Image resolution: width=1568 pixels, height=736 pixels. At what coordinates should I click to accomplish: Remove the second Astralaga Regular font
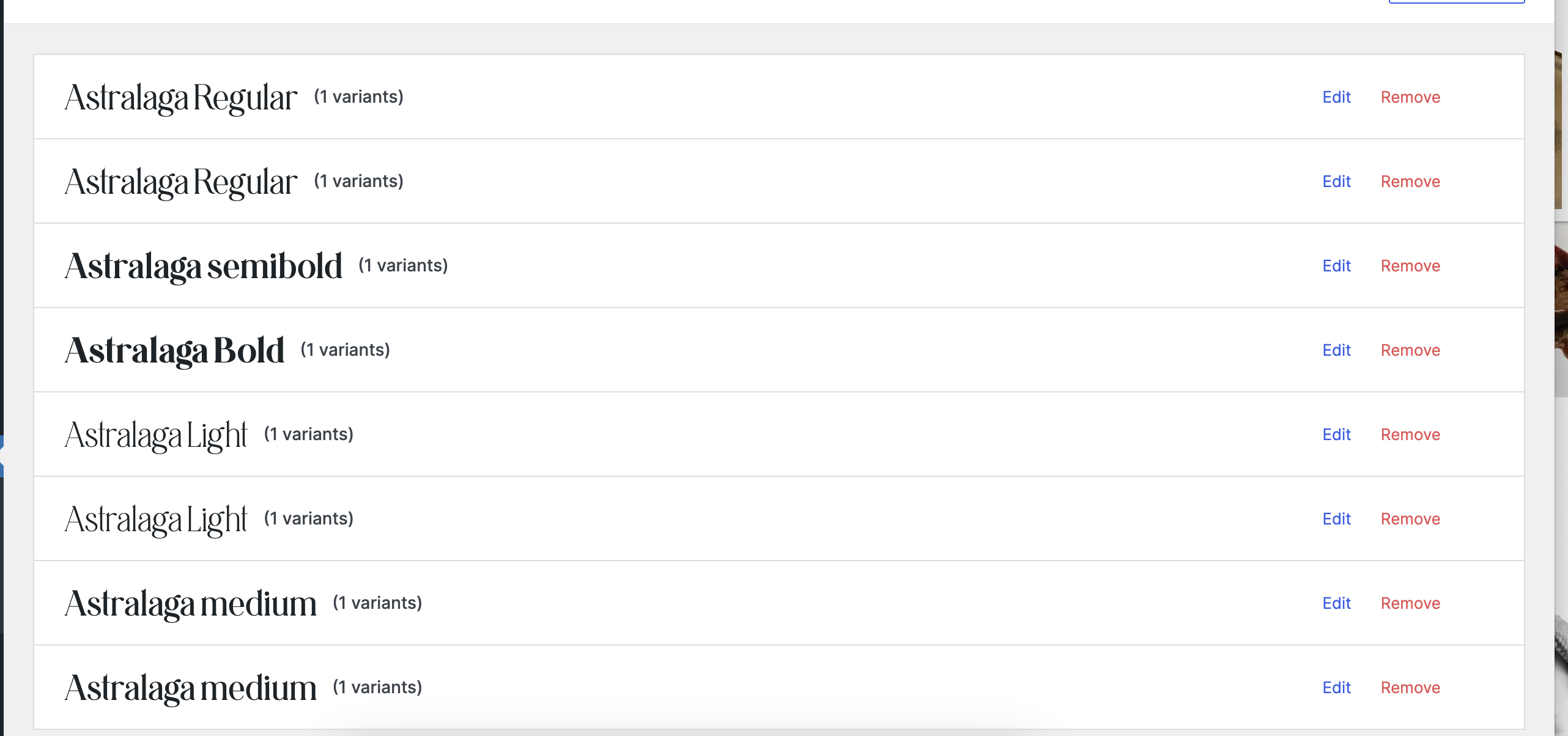tap(1410, 182)
